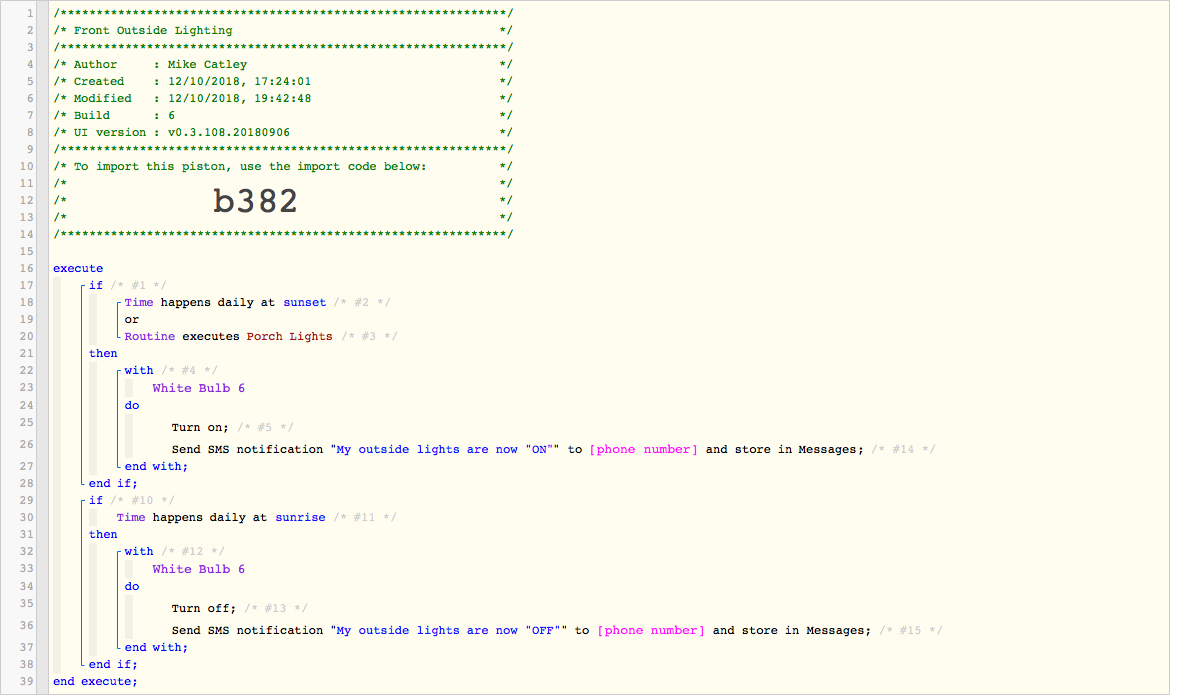1178x695 pixels.
Task: Click the 'Turn off;' action
Action: [204, 609]
